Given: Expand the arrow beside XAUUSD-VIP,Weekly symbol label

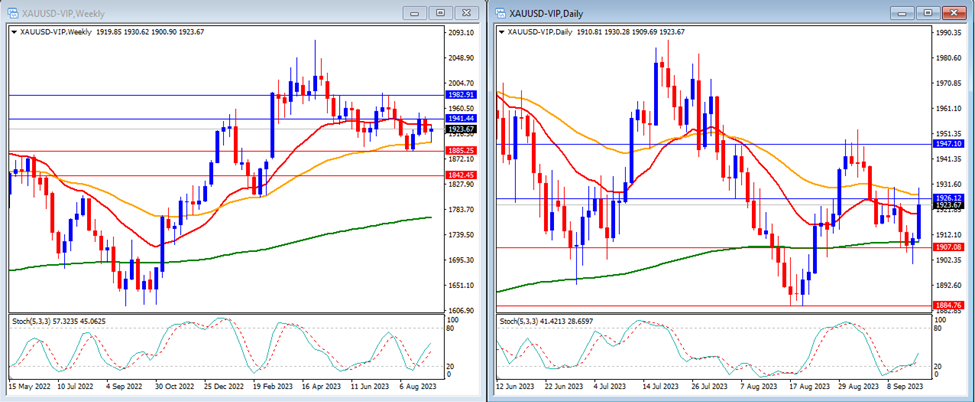Looking at the screenshot, I should click(x=13, y=32).
